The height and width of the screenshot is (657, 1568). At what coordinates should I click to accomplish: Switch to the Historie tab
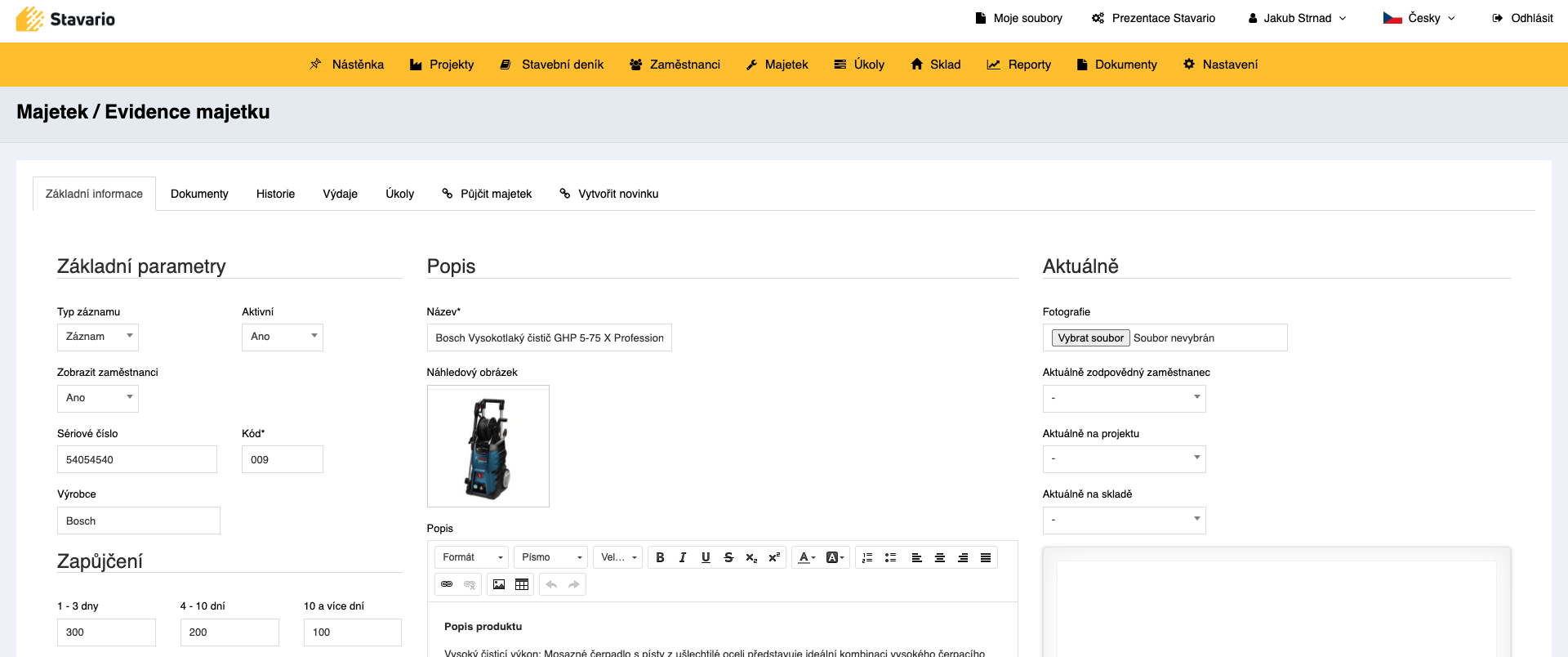[275, 194]
